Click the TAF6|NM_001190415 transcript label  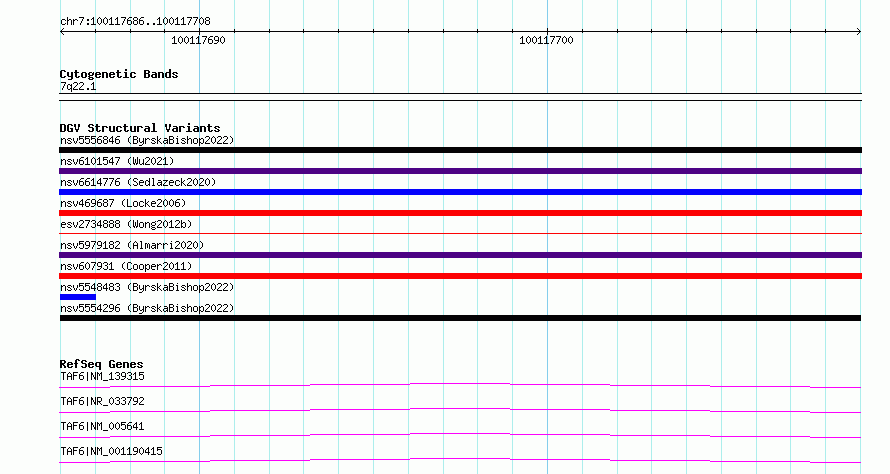coord(111,451)
